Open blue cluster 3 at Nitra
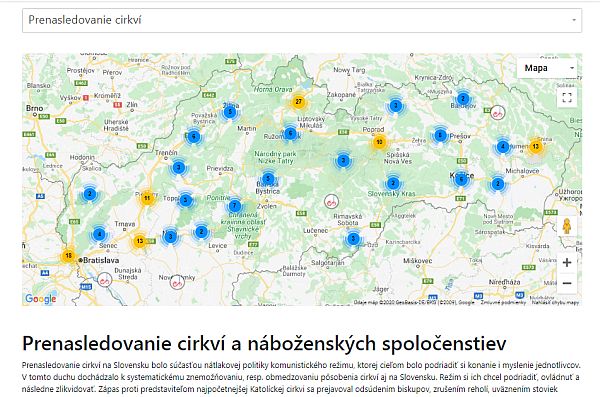Screen dimensions: 600x397 pos(171,237)
